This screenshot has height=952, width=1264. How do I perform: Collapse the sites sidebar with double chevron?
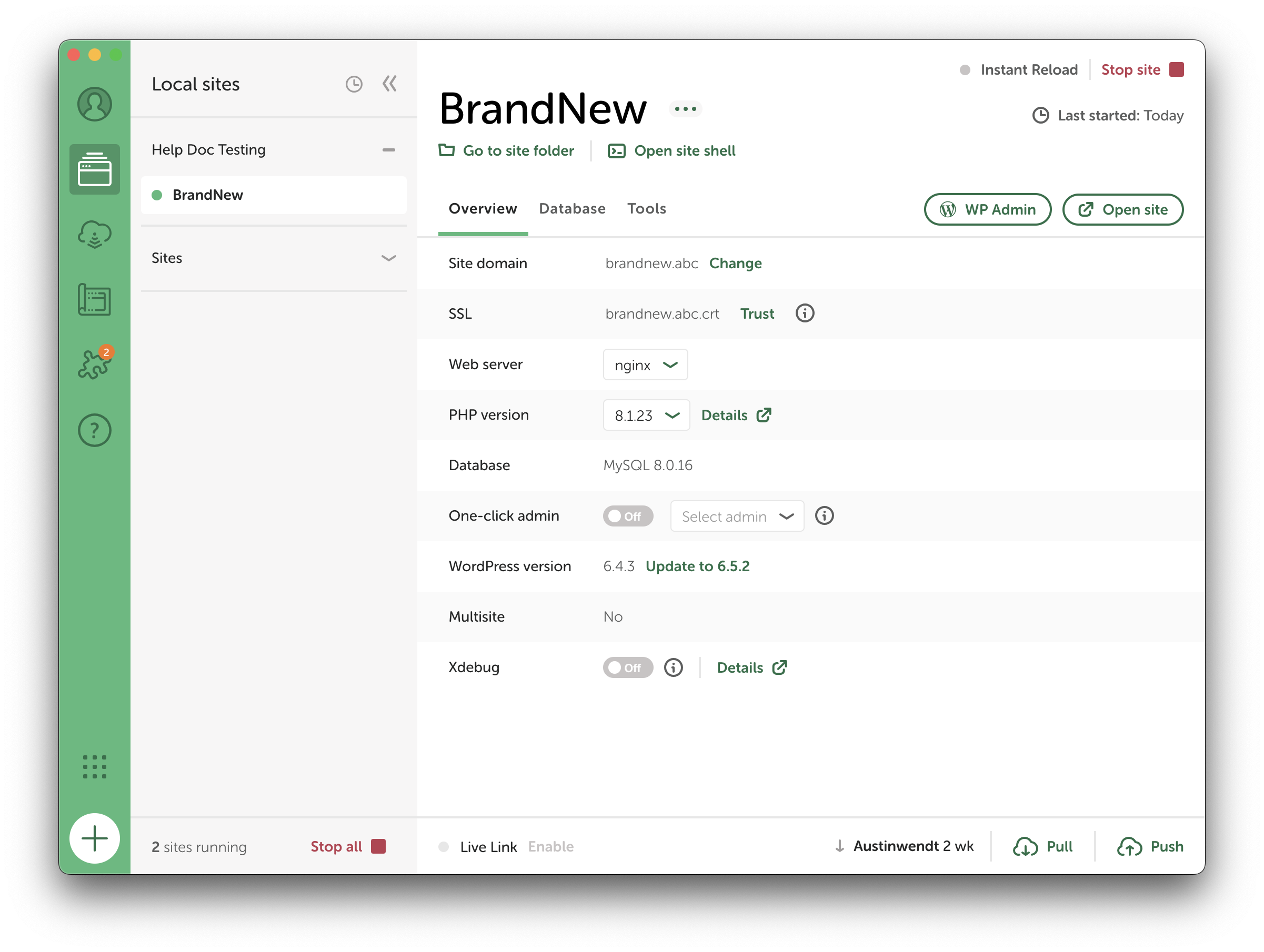pyautogui.click(x=390, y=84)
